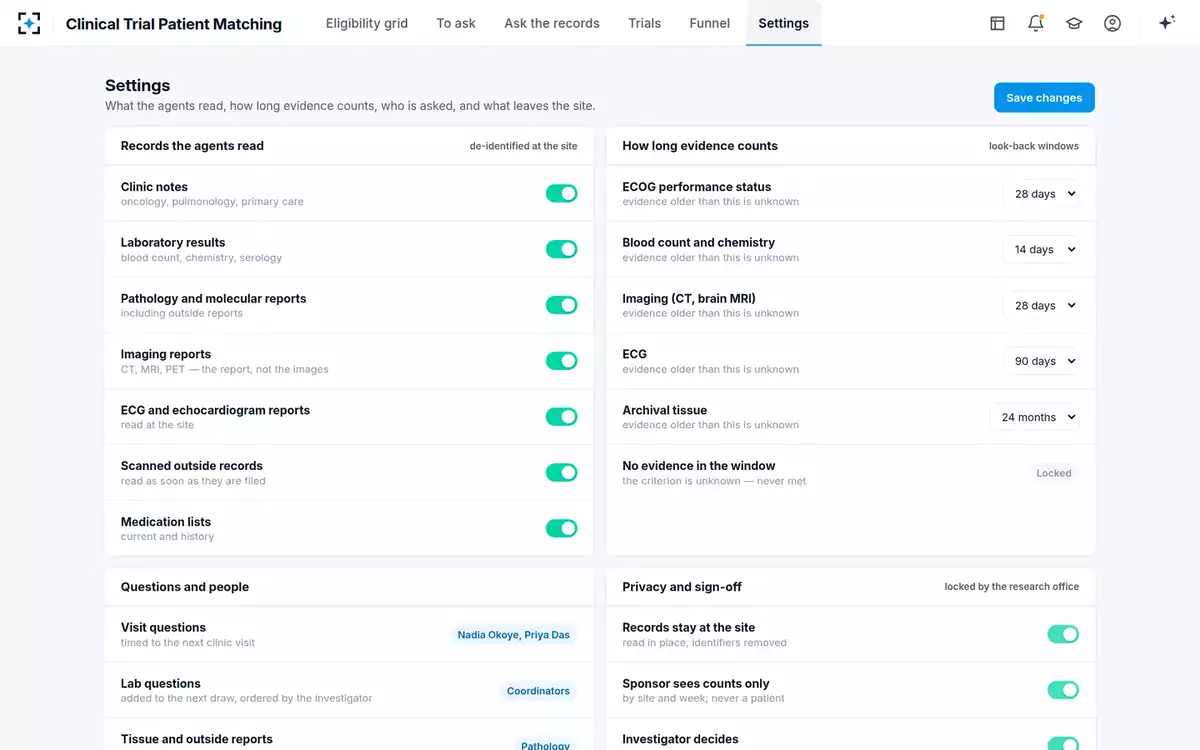1200x750 pixels.
Task: Click 'Tissue and outside reports' label
Action: (197, 739)
